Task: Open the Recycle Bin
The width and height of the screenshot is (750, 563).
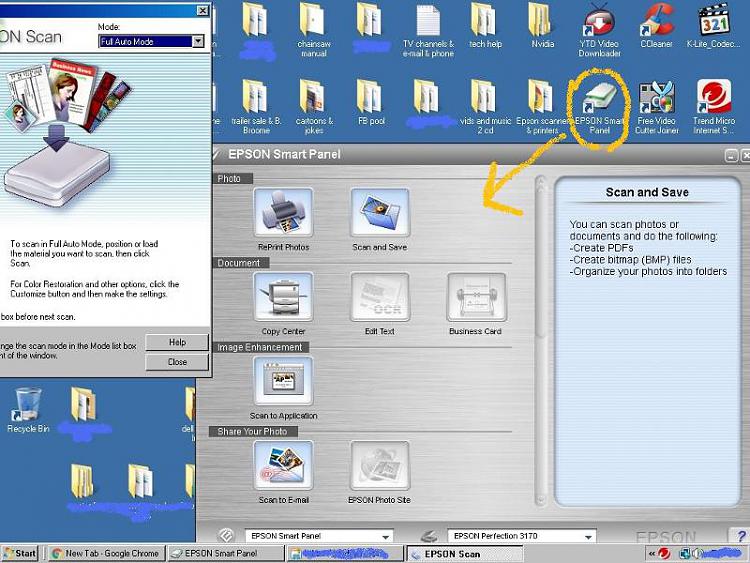Action: [x=28, y=410]
